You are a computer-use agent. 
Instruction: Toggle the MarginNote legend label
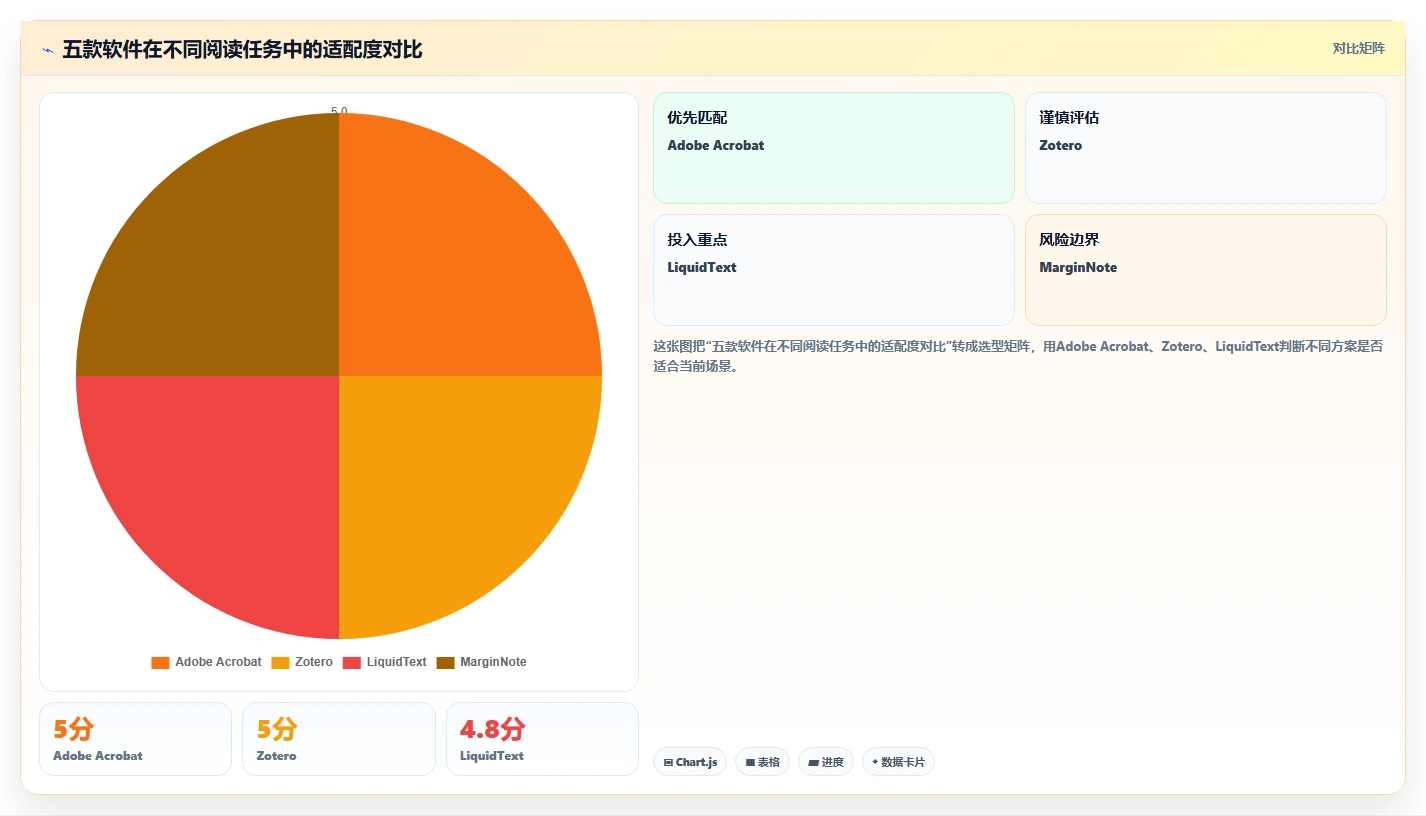click(x=493, y=662)
